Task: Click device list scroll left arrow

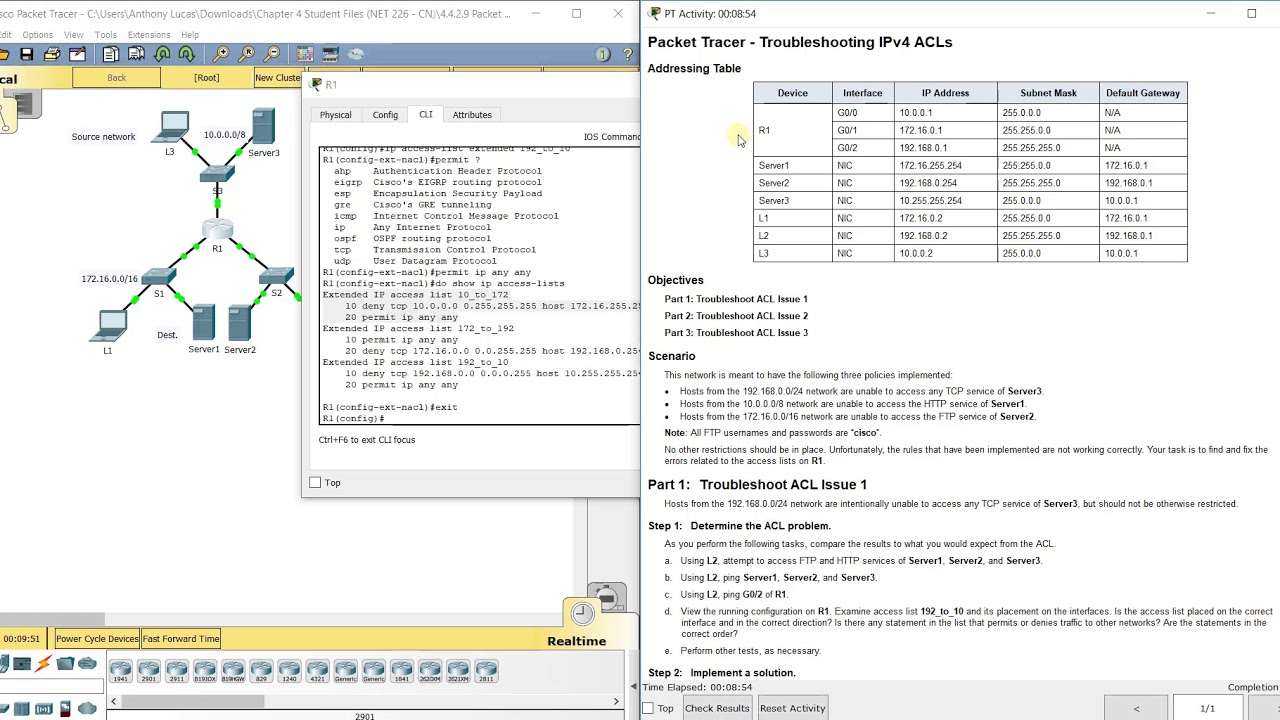Action: click(114, 701)
